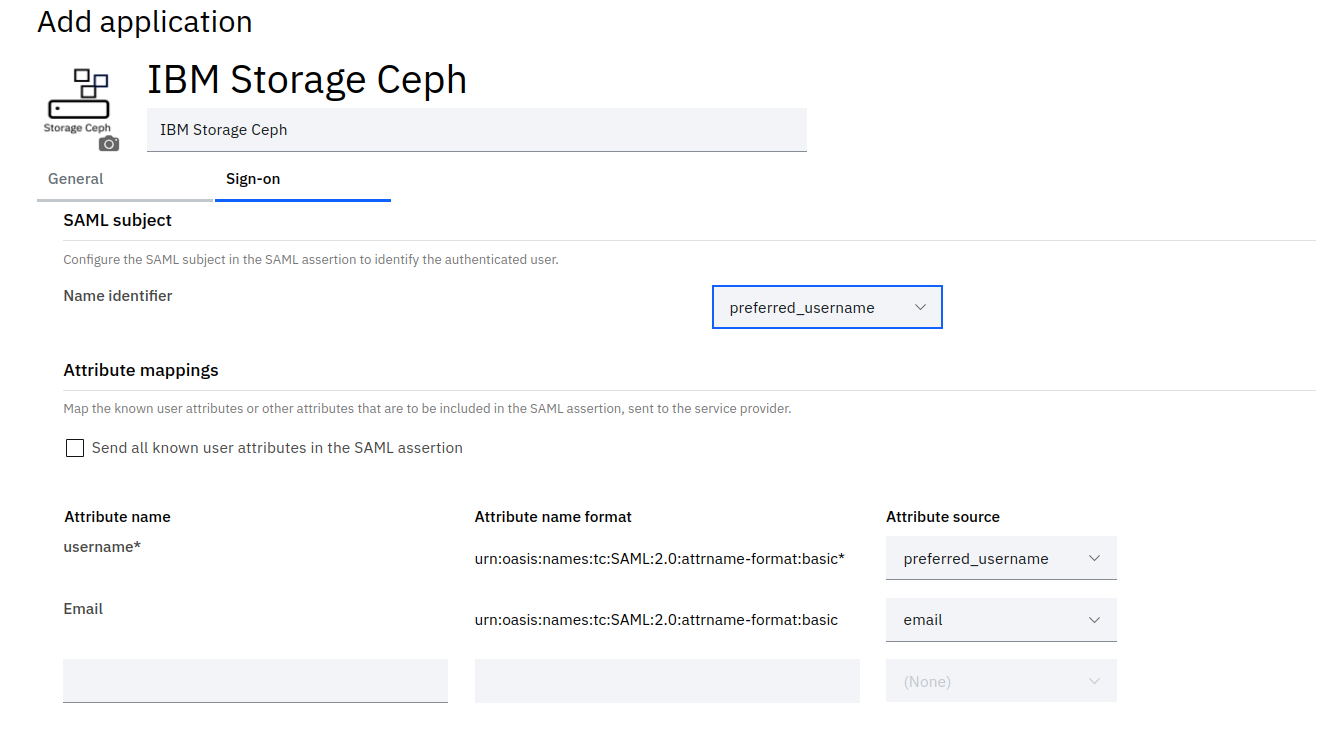Click the camera icon to change app logo
1329x743 pixels.
point(109,143)
